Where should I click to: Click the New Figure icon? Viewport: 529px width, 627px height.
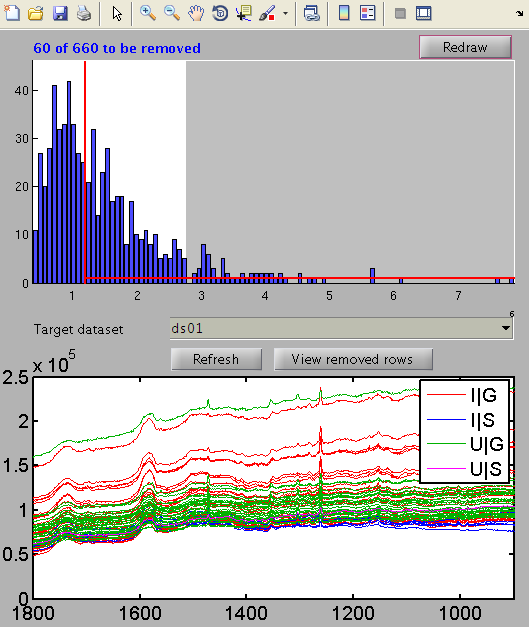[x=12, y=13]
